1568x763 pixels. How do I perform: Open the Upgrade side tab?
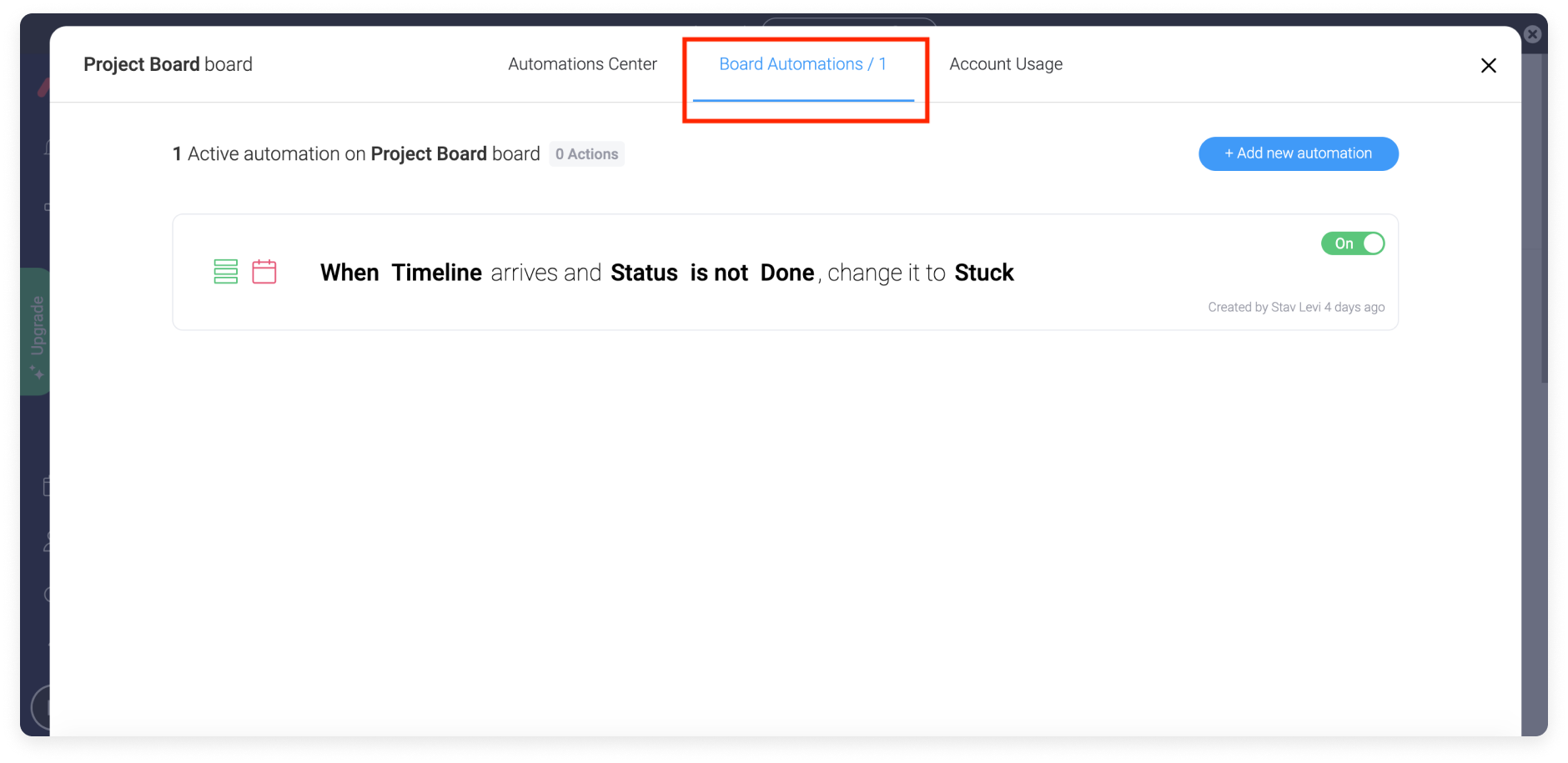click(36, 332)
